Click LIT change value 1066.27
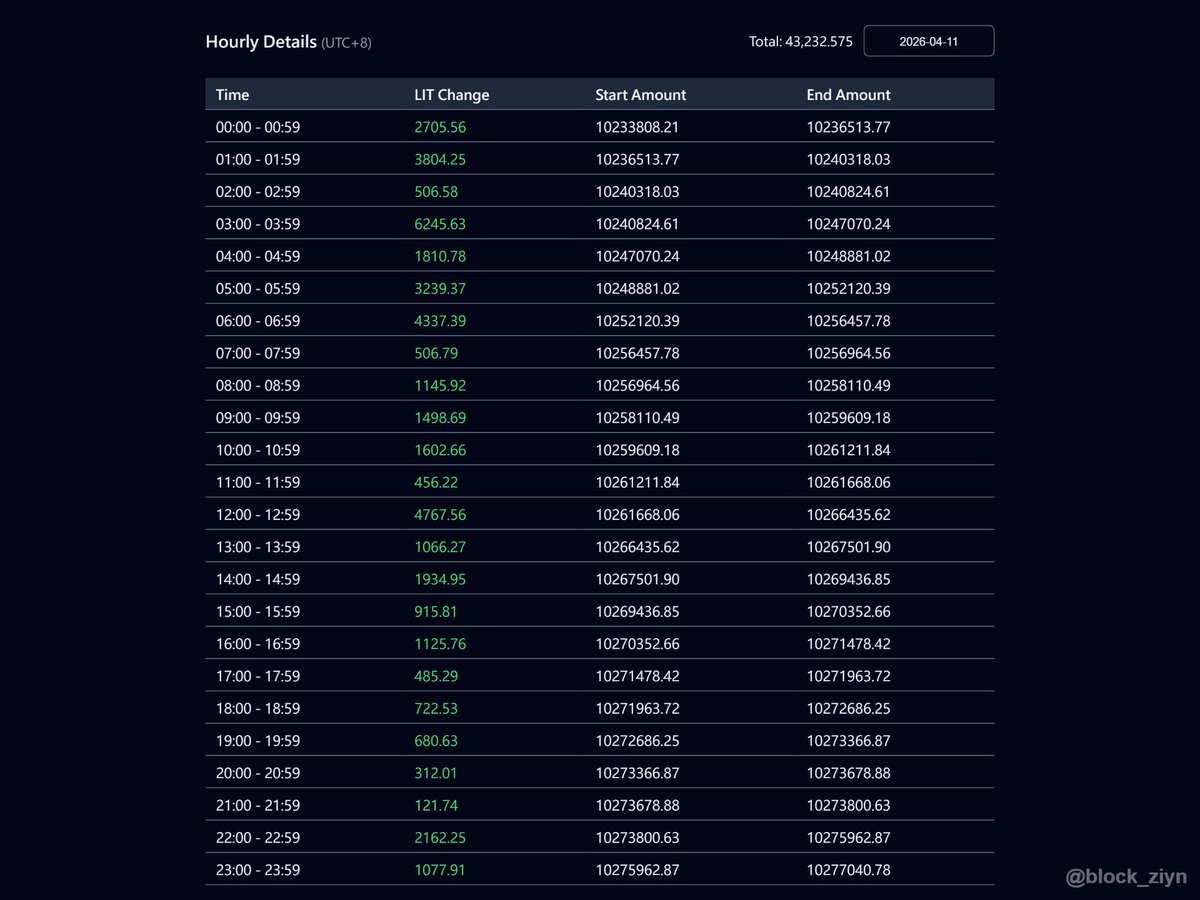This screenshot has width=1200, height=900. (x=440, y=547)
